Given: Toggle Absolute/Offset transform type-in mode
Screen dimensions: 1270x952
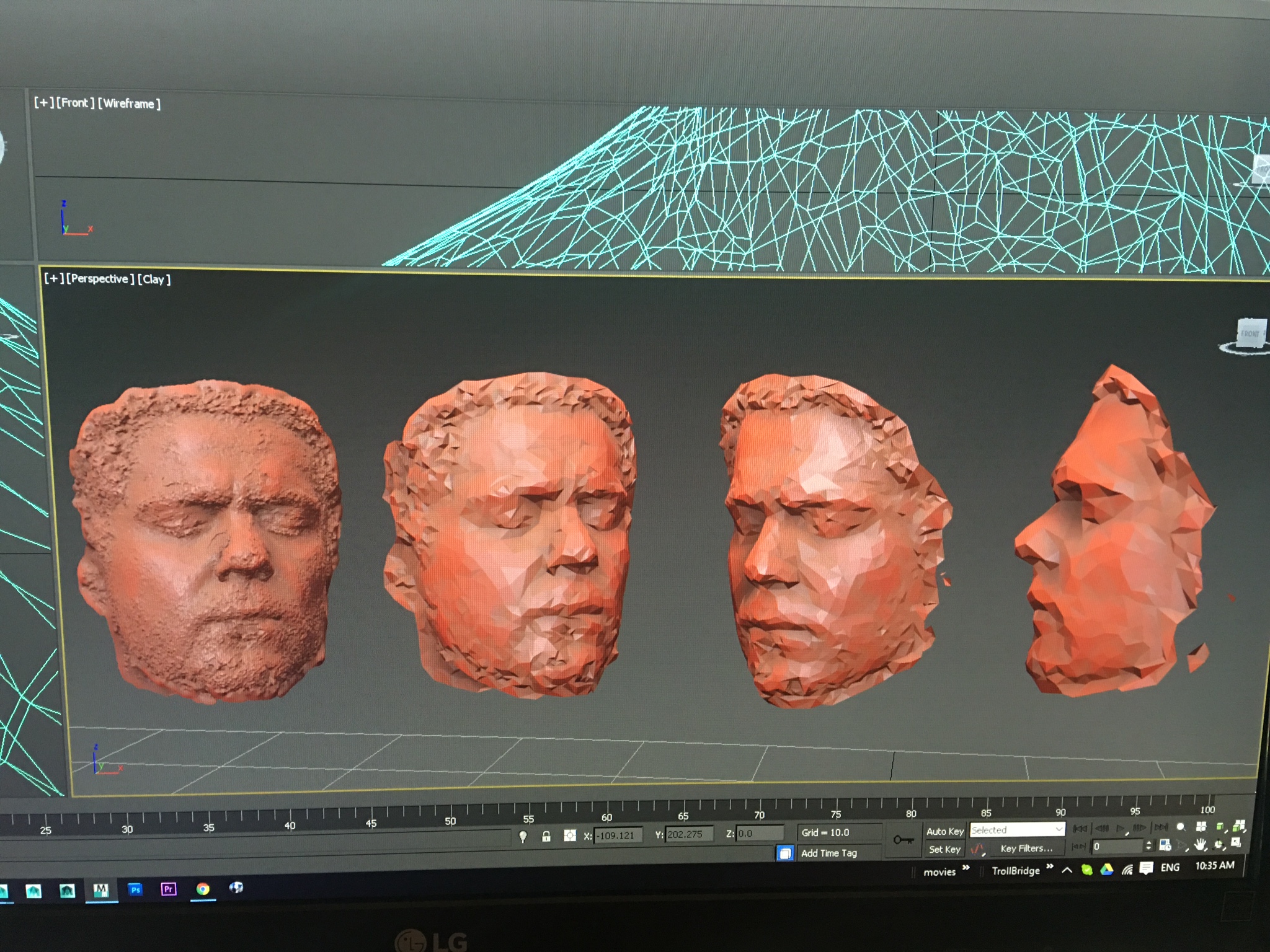Looking at the screenshot, I should pyautogui.click(x=569, y=836).
